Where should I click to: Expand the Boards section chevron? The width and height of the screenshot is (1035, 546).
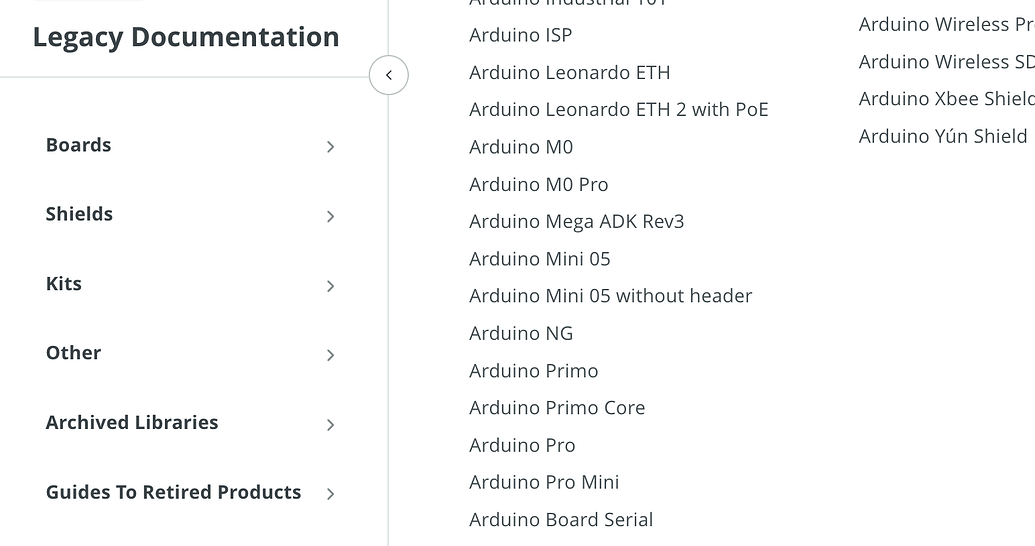pyautogui.click(x=330, y=147)
